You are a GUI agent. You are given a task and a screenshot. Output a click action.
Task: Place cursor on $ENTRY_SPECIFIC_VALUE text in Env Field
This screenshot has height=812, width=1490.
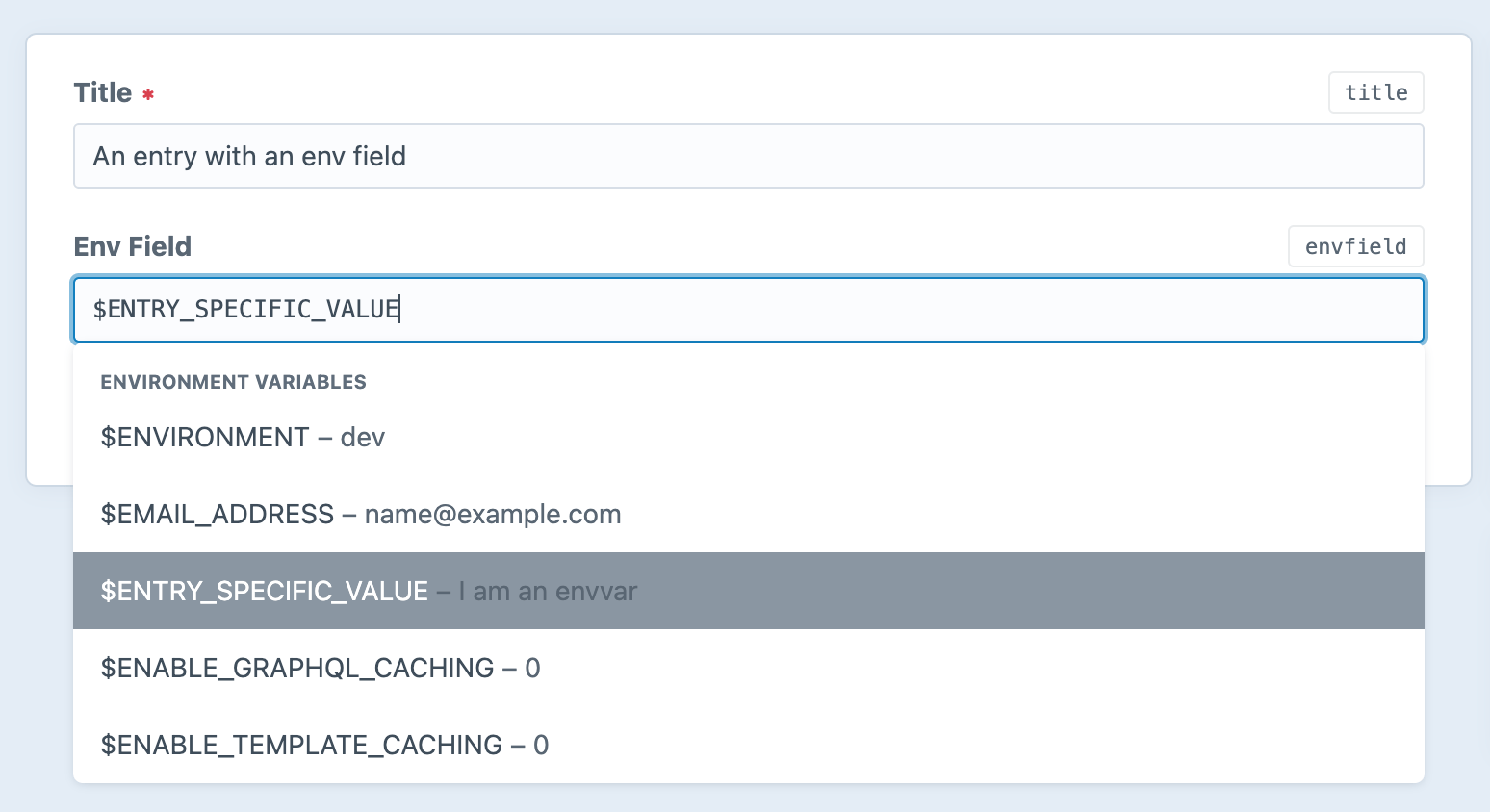pos(245,310)
